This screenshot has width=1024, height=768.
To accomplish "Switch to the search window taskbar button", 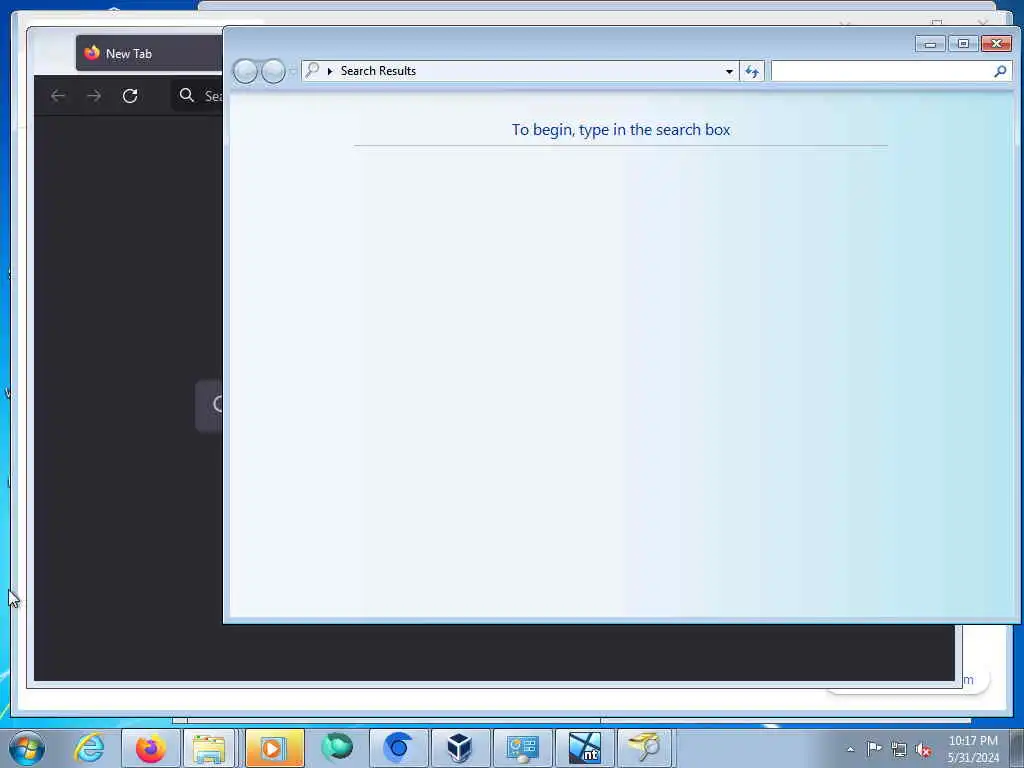I will tap(645, 748).
